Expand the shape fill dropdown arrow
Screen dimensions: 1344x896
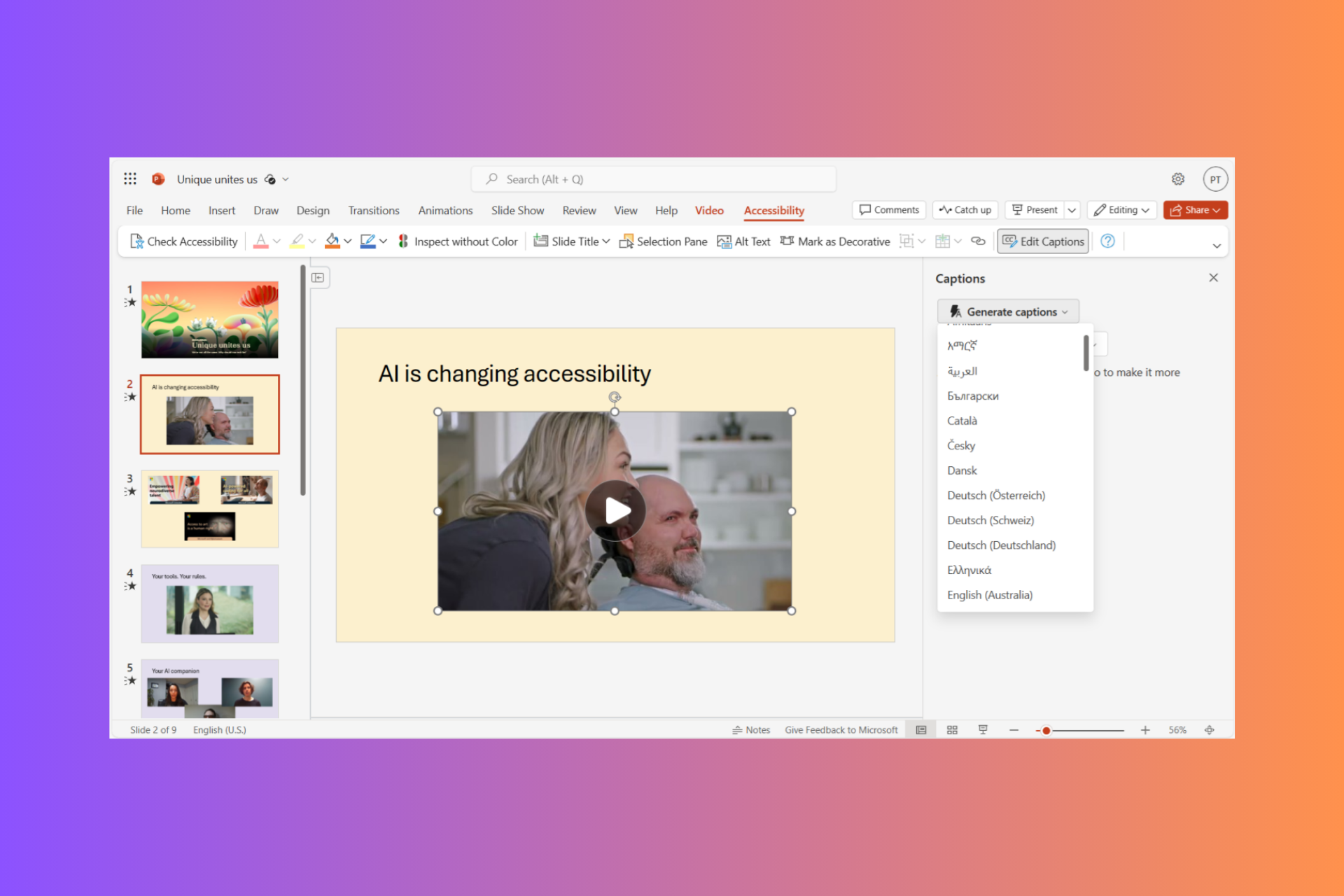(x=348, y=241)
